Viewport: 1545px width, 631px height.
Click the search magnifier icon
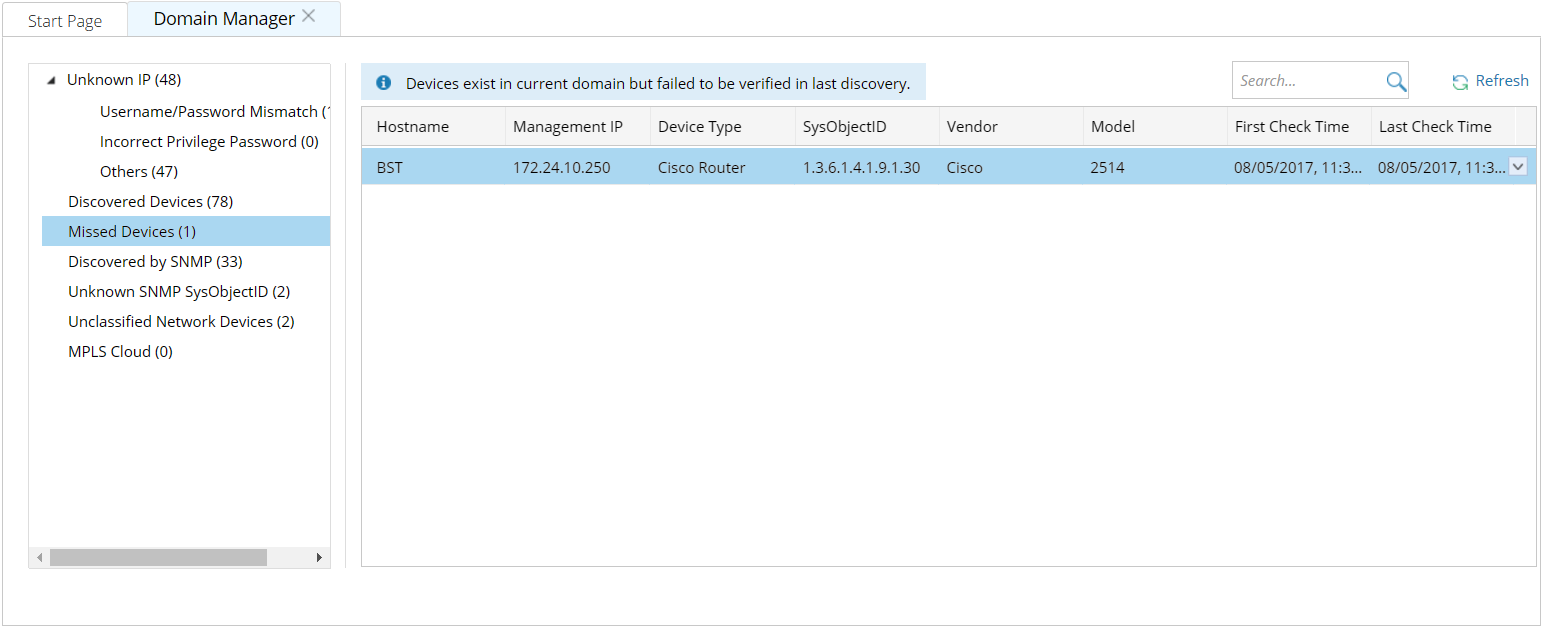coord(1396,82)
